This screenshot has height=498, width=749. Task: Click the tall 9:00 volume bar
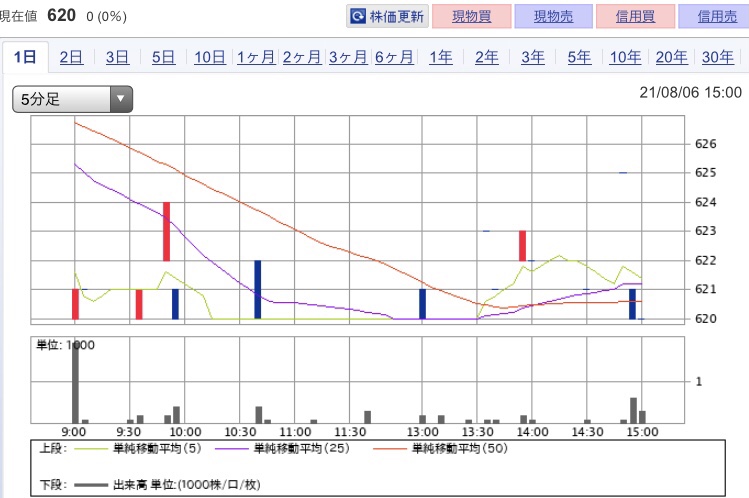tap(75, 381)
